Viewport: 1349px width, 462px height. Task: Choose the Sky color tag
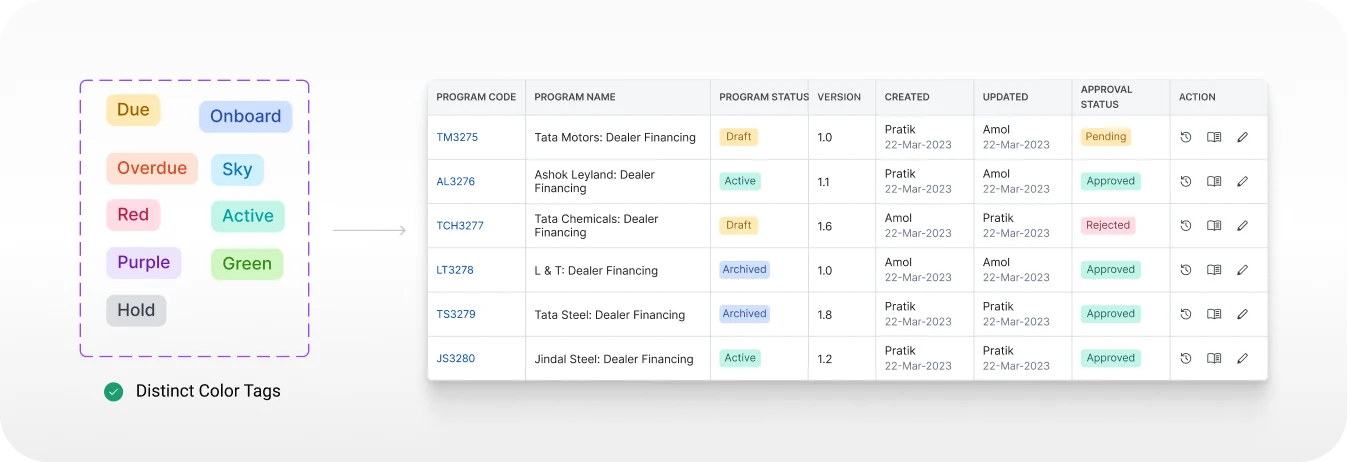(237, 170)
